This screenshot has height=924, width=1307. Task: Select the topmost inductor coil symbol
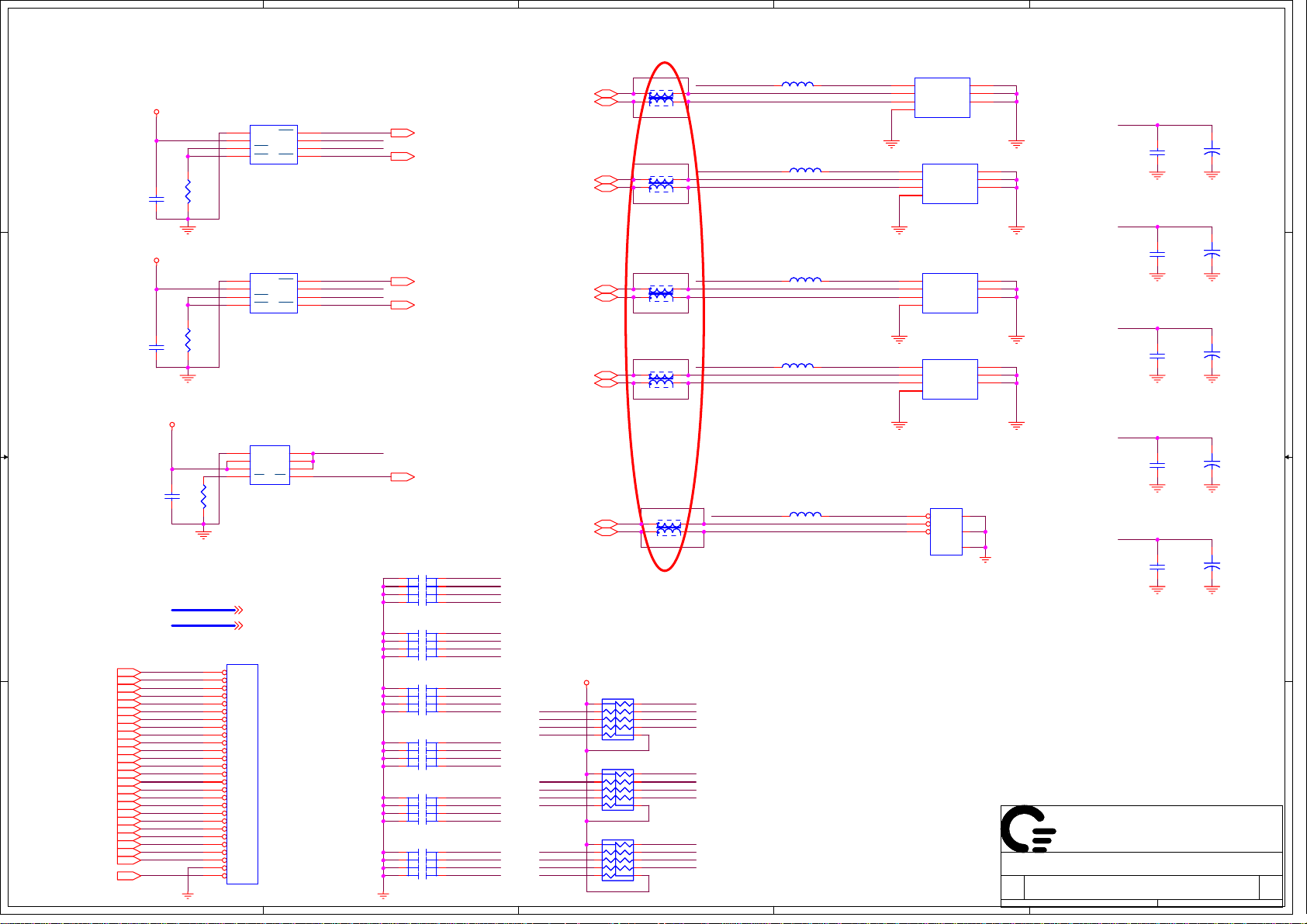[797, 84]
